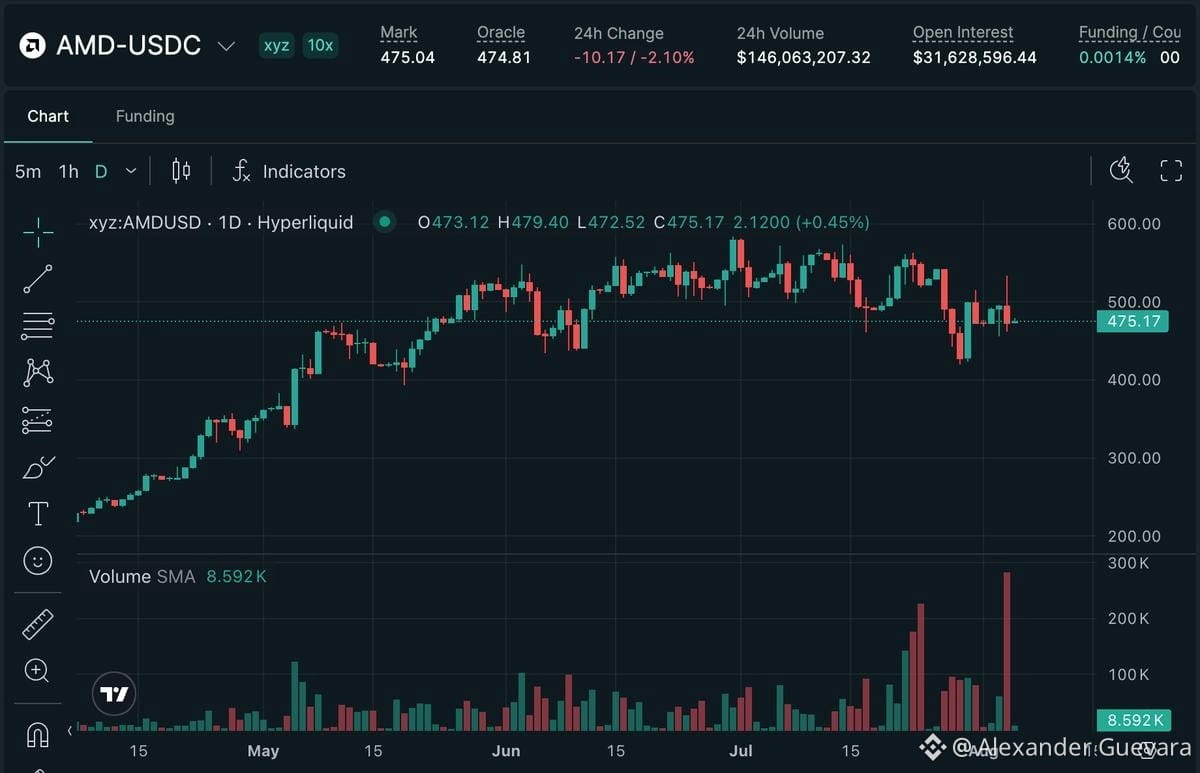Expand the AMD-USDC market selector chevron
Screen dimensions: 1200x773
(x=227, y=46)
